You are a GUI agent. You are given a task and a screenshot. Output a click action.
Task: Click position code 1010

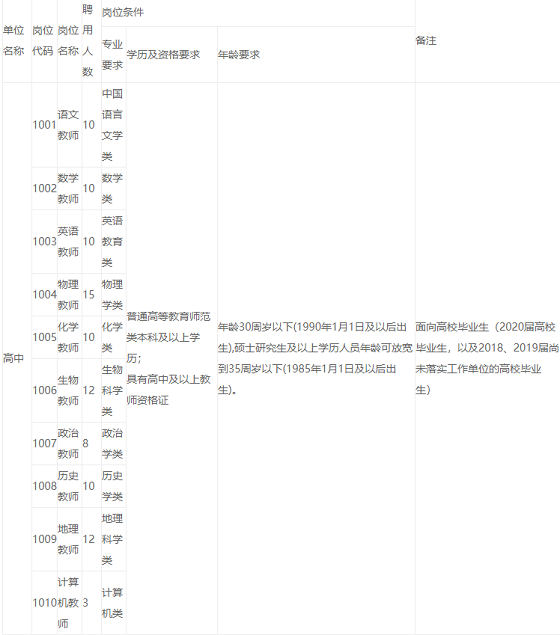click(x=44, y=603)
